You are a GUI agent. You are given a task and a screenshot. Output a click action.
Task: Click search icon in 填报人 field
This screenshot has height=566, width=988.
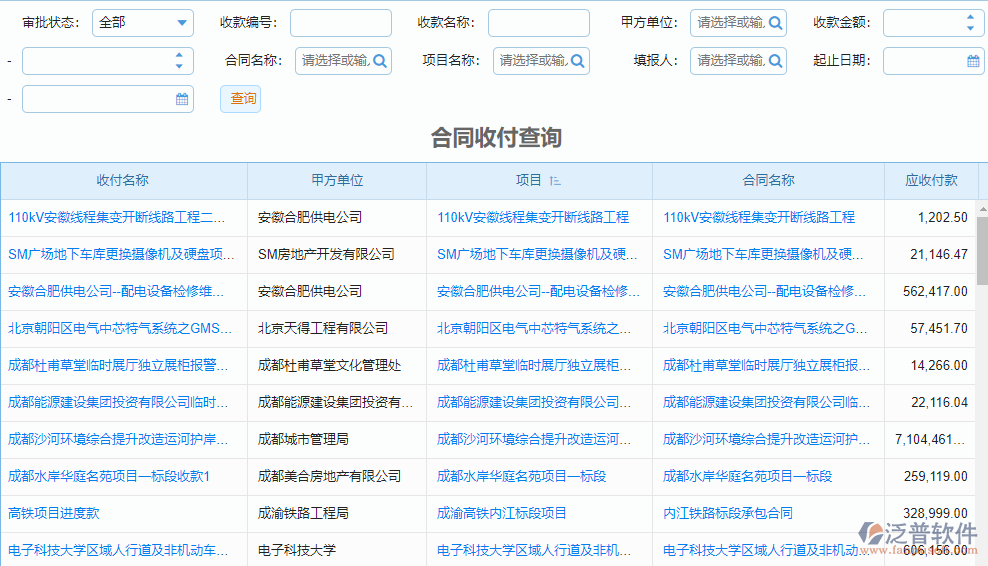click(775, 61)
